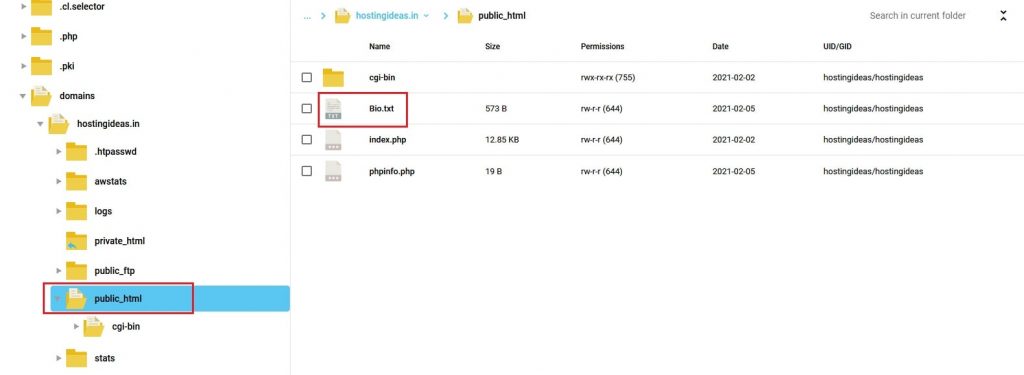
Task: Click the stats folder icon
Action: 76,358
